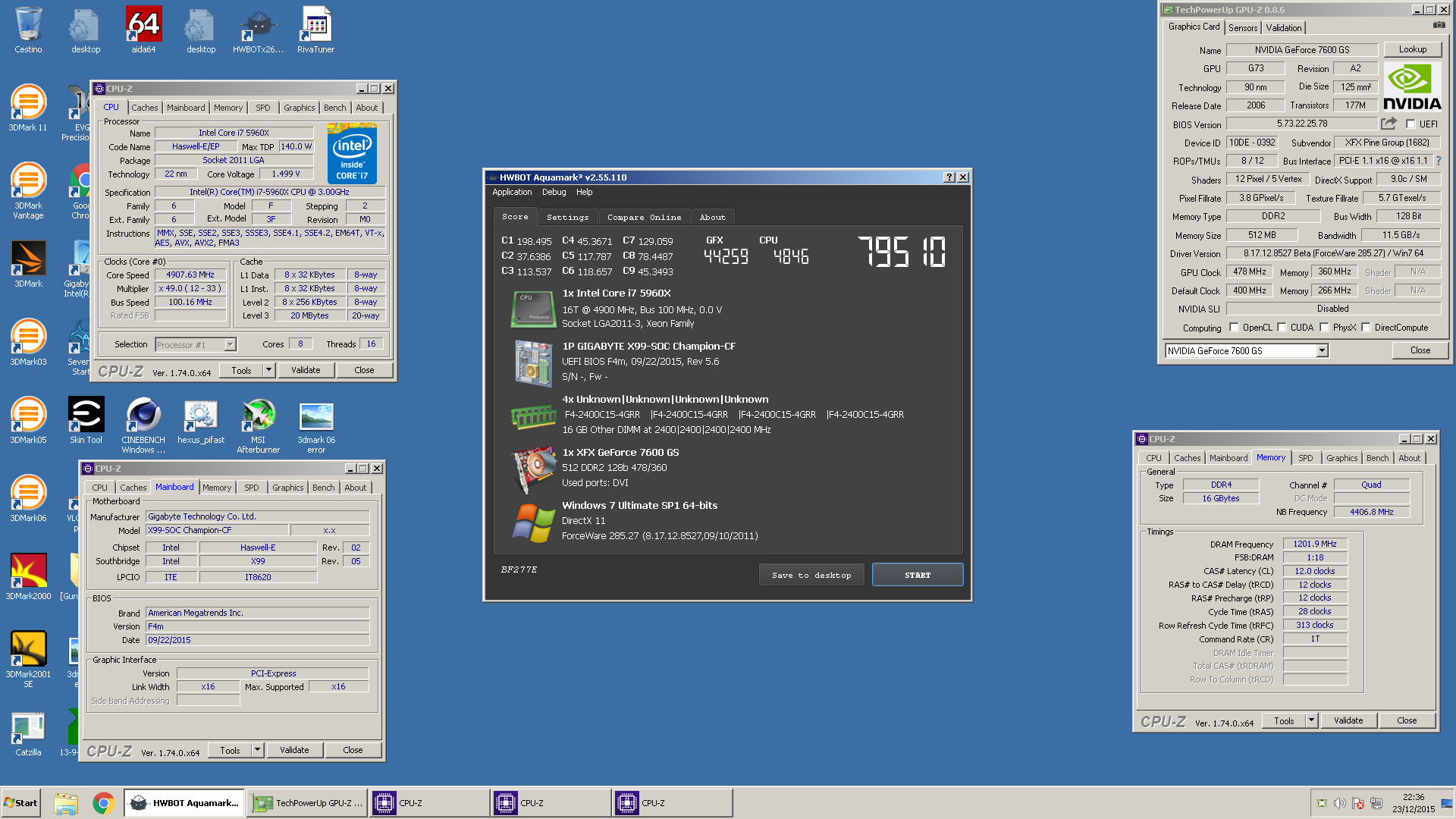Open Chrome from the taskbar

[x=103, y=803]
